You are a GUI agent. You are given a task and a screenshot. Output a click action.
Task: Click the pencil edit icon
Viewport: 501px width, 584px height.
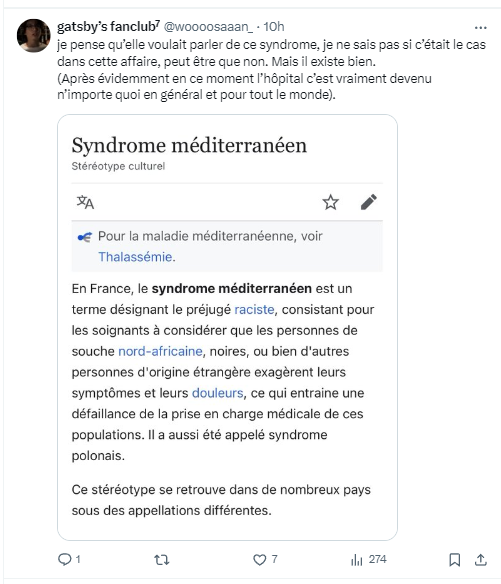click(369, 202)
